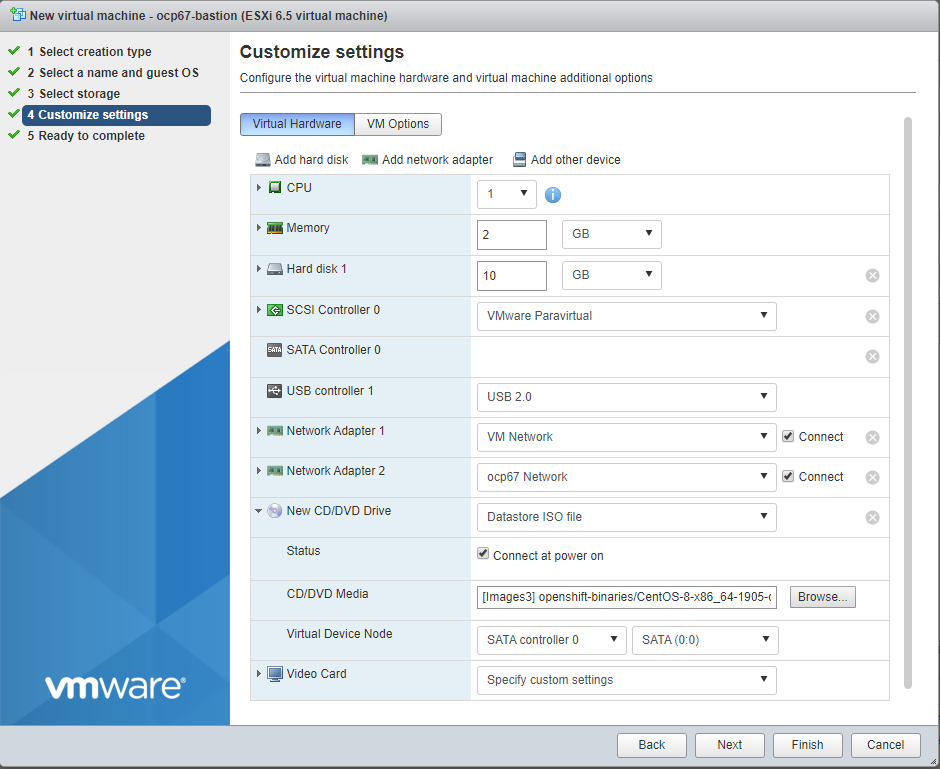This screenshot has height=769, width=940.
Task: Remove SATA Controller 0 with its X icon
Action: 872,357
